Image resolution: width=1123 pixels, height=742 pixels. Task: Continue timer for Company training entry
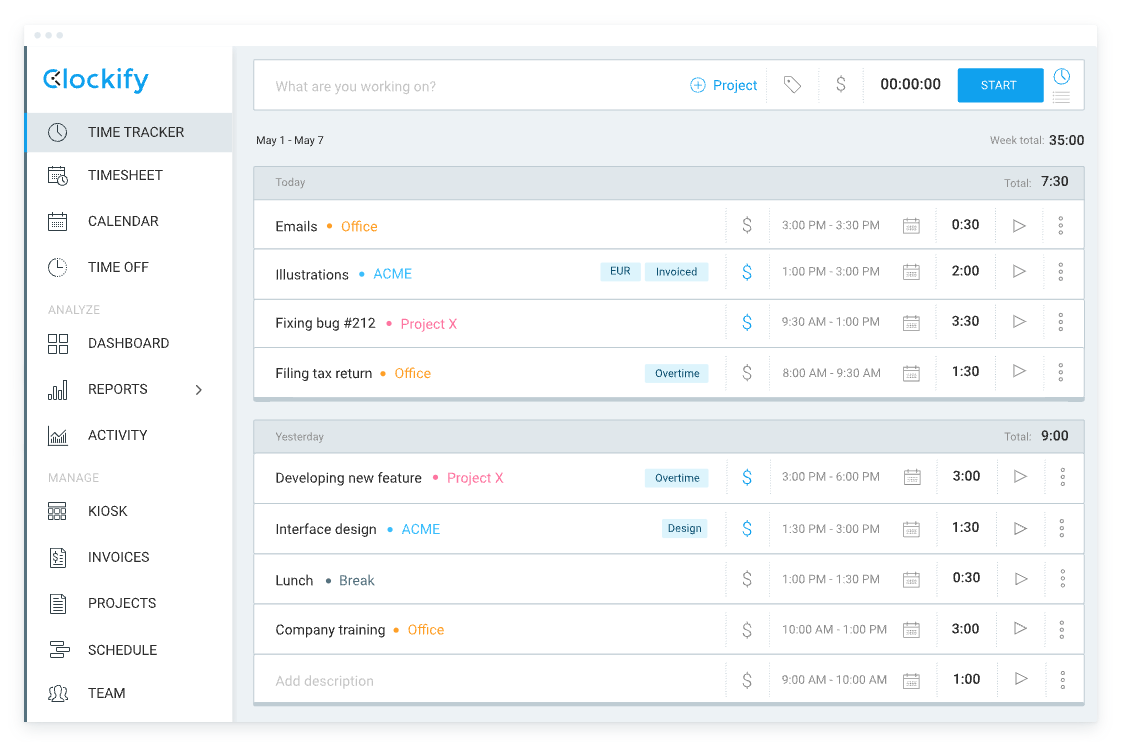pyautogui.click(x=1019, y=629)
